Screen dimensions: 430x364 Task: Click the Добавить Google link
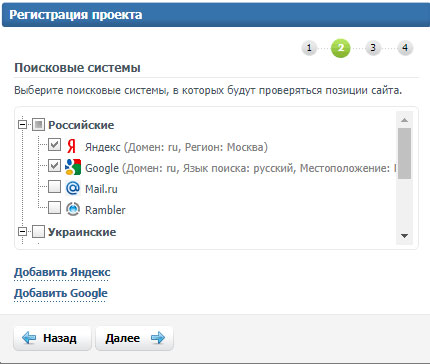click(x=61, y=293)
